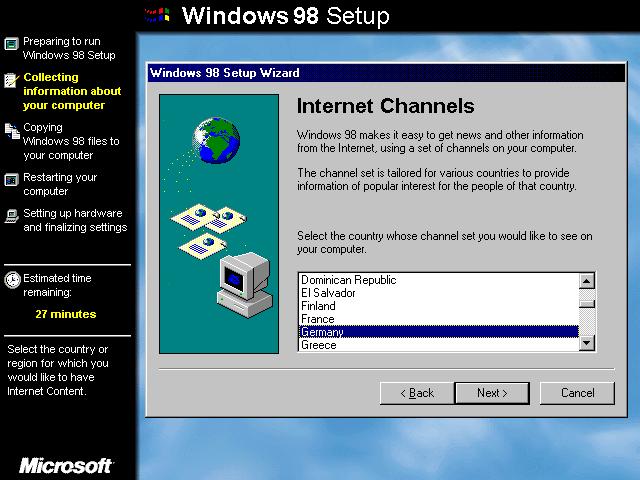Click the Copying files step icon
Image resolution: width=640 pixels, height=480 pixels.
point(12,131)
